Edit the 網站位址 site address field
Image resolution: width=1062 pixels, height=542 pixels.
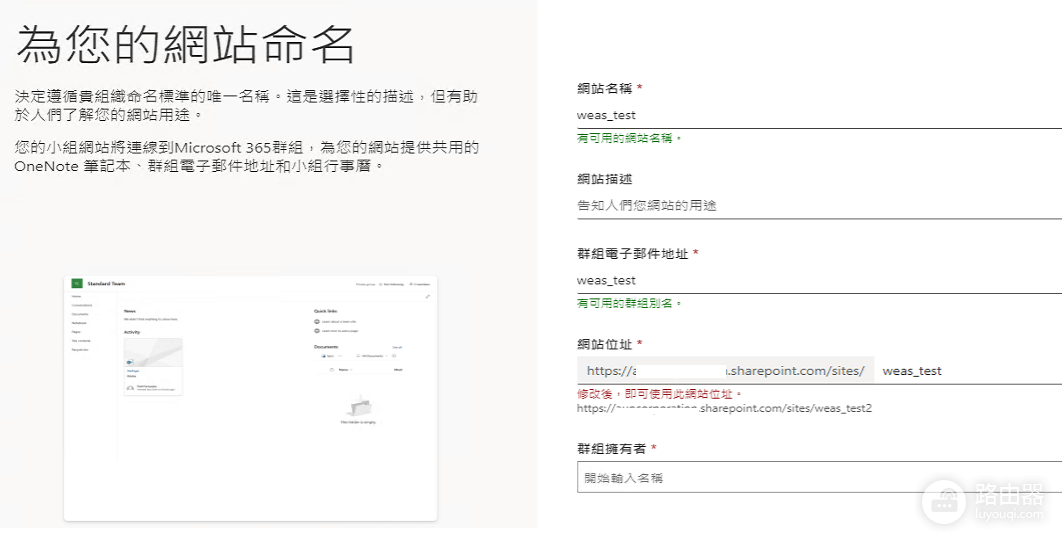pyautogui.click(x=968, y=371)
